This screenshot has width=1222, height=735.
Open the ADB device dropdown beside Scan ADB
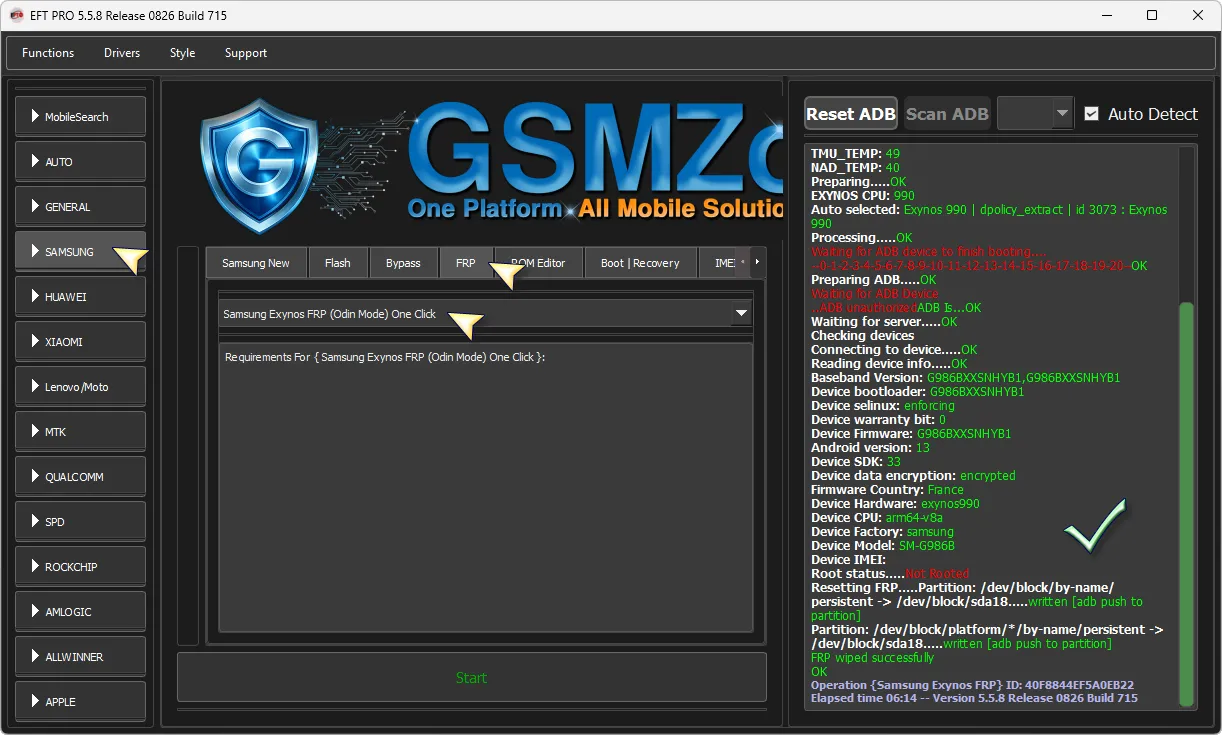[x=1035, y=114]
